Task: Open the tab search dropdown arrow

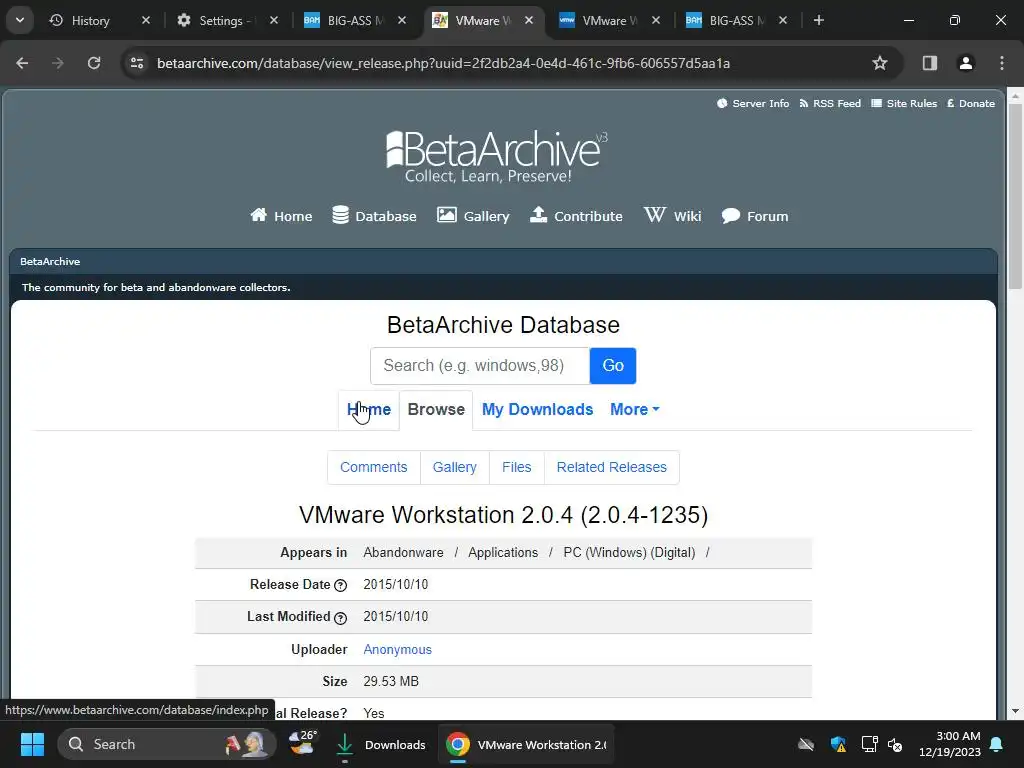Action: coord(20,20)
